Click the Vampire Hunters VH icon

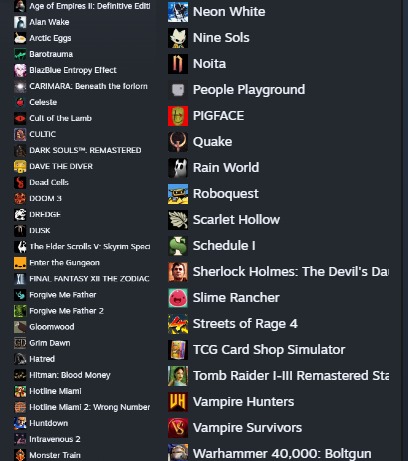[x=178, y=402]
